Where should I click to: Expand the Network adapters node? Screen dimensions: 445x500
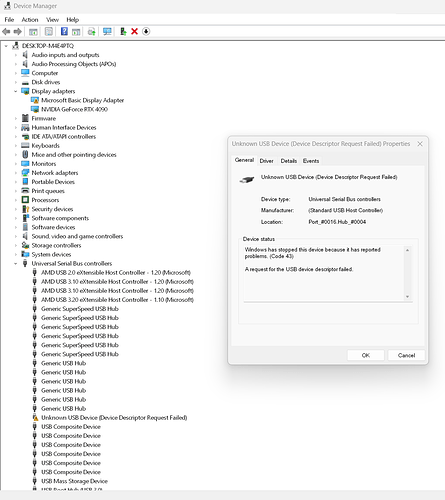(x=15, y=173)
